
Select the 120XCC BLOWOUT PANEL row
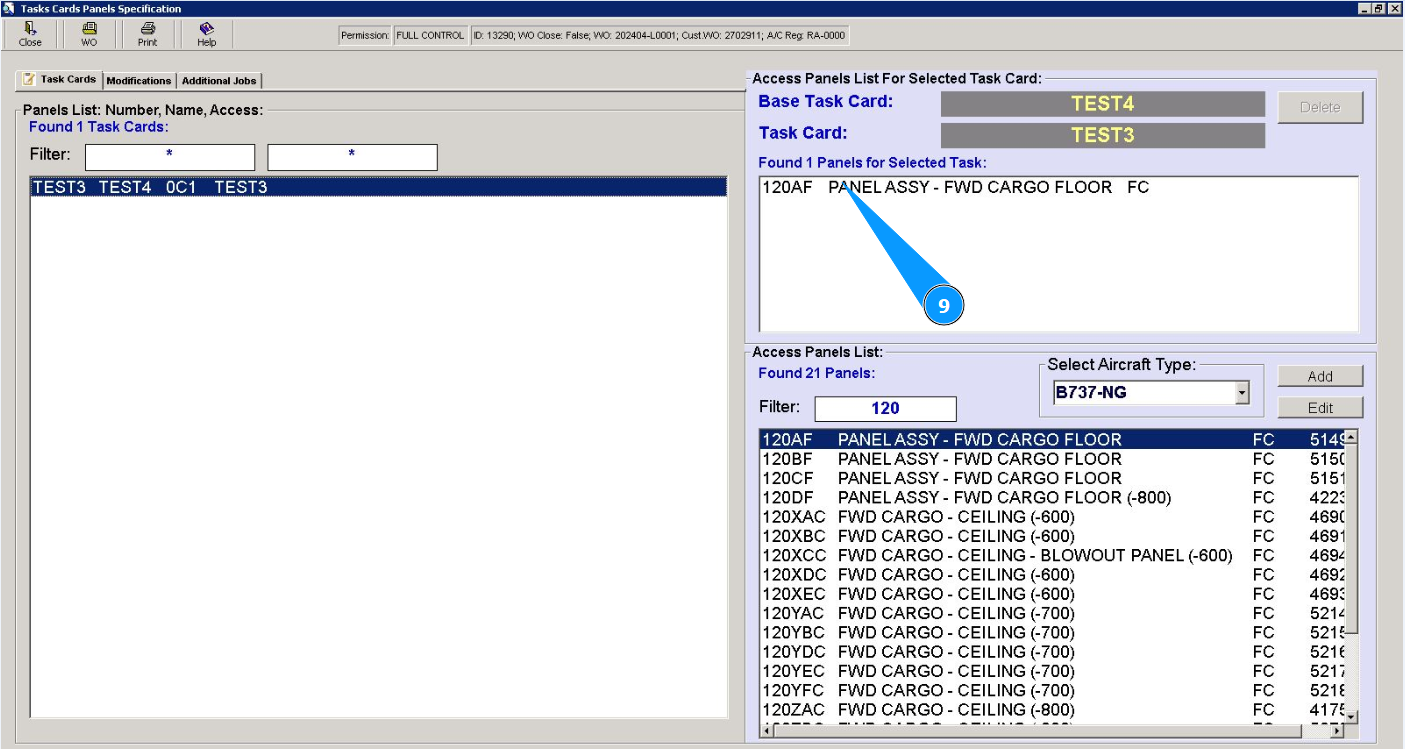click(x=1052, y=555)
